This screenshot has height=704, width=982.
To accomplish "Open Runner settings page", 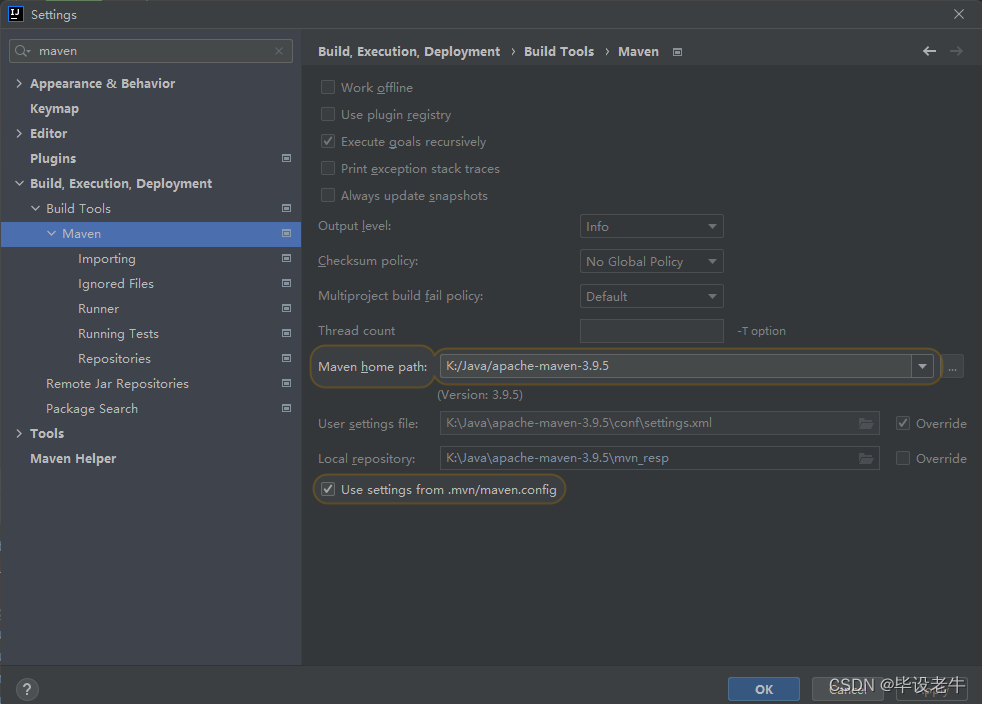I will point(98,309).
